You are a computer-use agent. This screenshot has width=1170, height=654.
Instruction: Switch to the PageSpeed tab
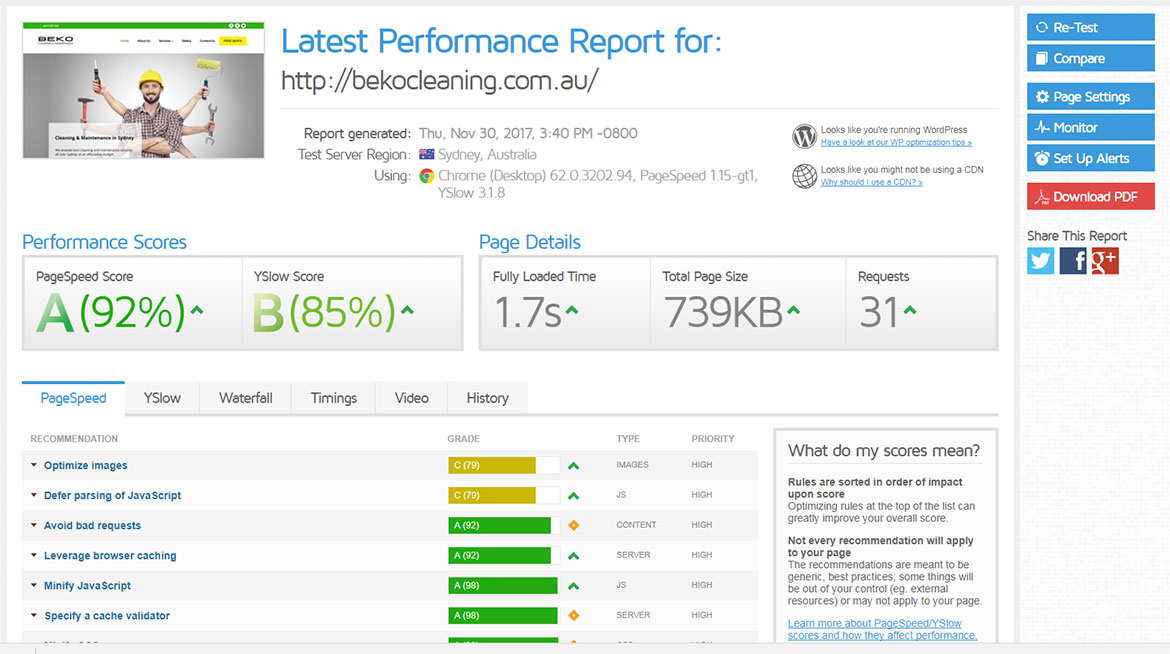point(73,398)
